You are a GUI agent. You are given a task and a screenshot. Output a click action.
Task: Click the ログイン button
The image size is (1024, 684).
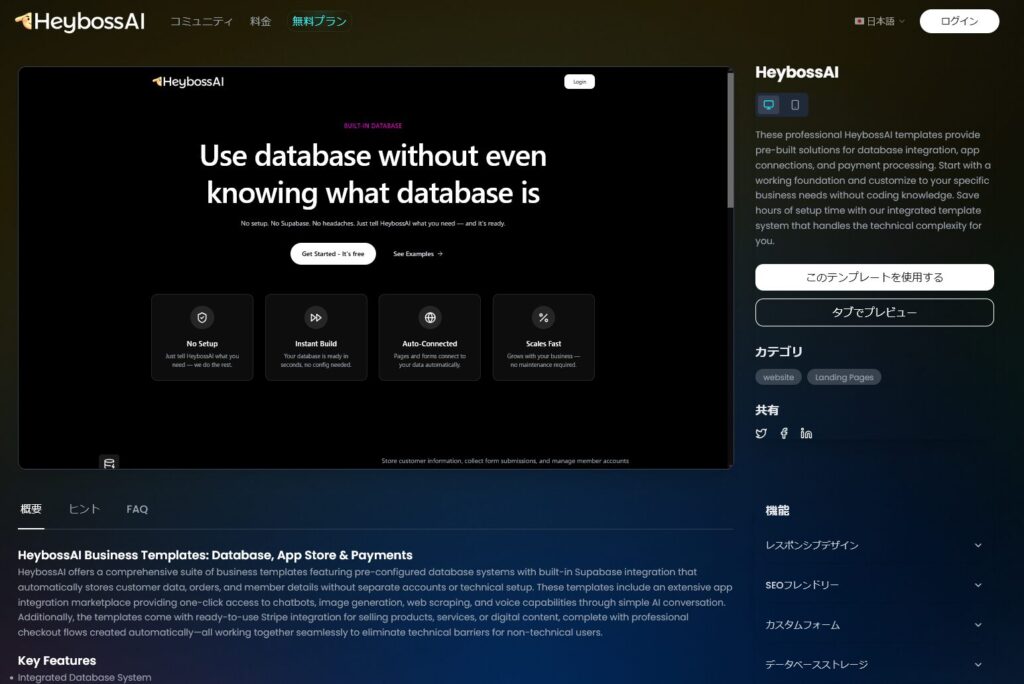(x=959, y=22)
